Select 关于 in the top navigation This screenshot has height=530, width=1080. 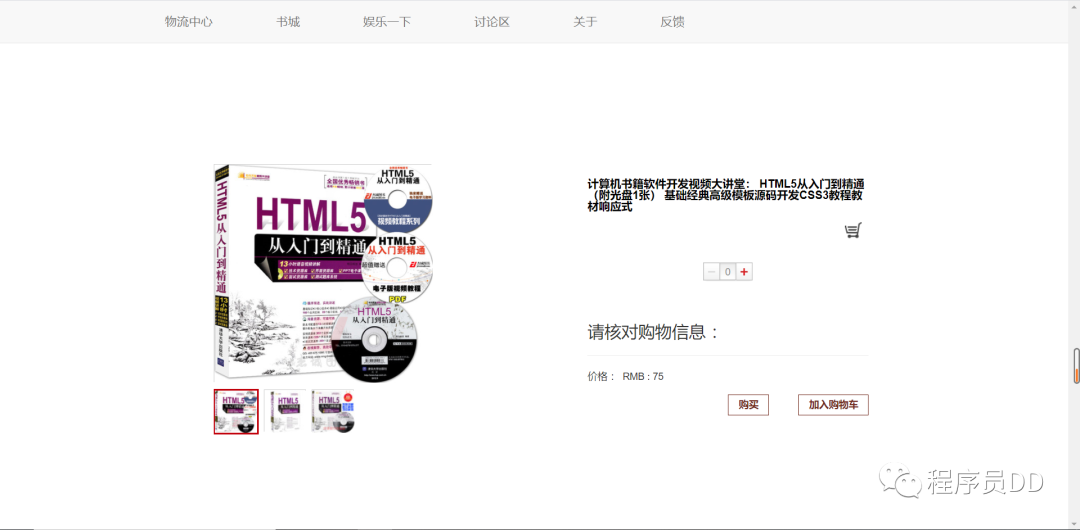[585, 21]
